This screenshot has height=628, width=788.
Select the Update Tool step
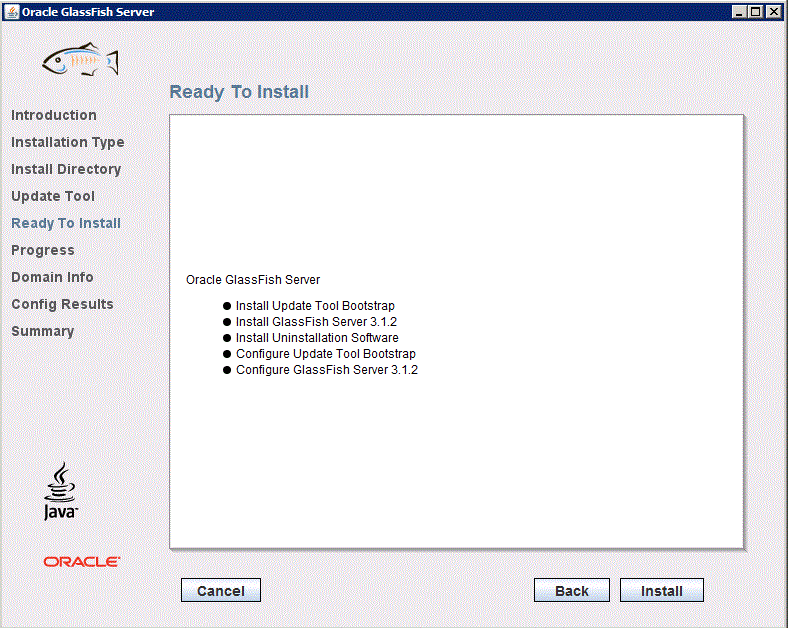(53, 196)
